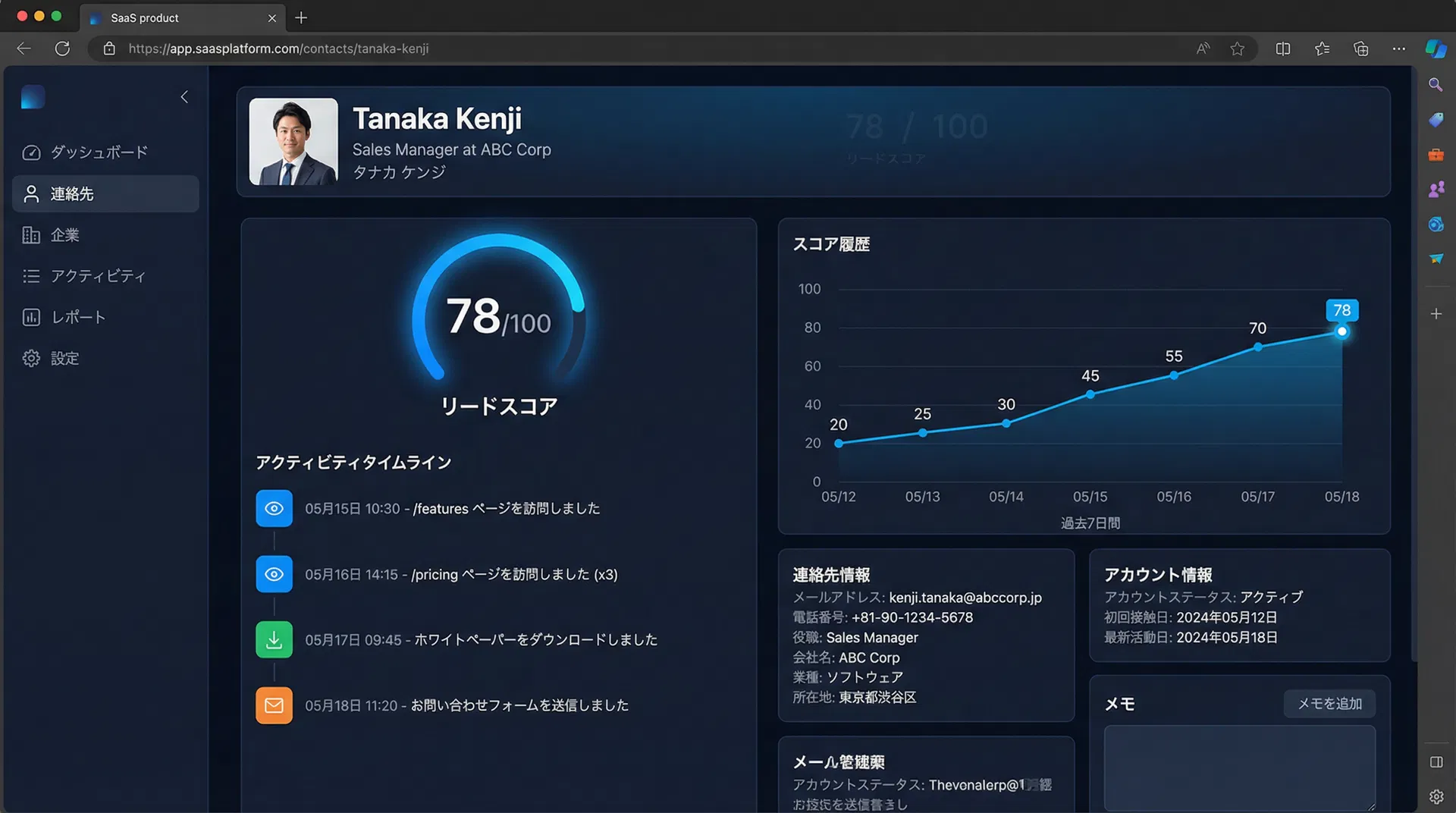
Task: Click the Copilot icon in browser toolbar
Action: click(x=1436, y=49)
